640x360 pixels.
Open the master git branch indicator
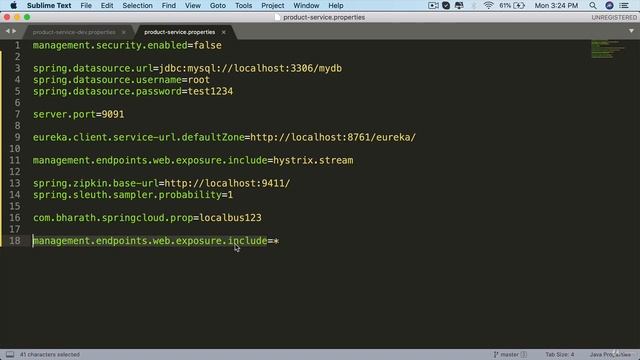click(509, 354)
